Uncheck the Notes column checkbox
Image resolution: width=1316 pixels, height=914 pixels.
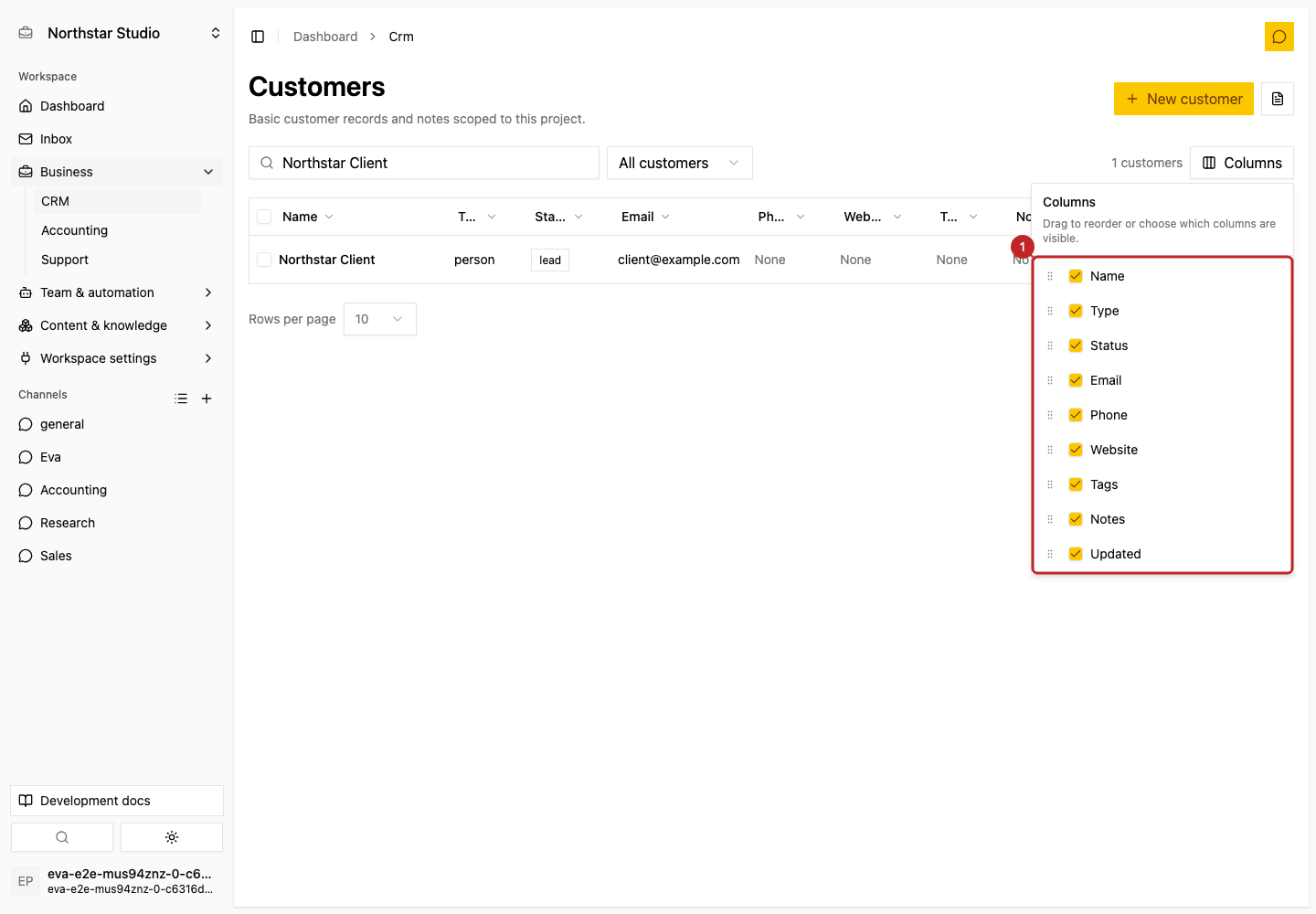point(1076,519)
